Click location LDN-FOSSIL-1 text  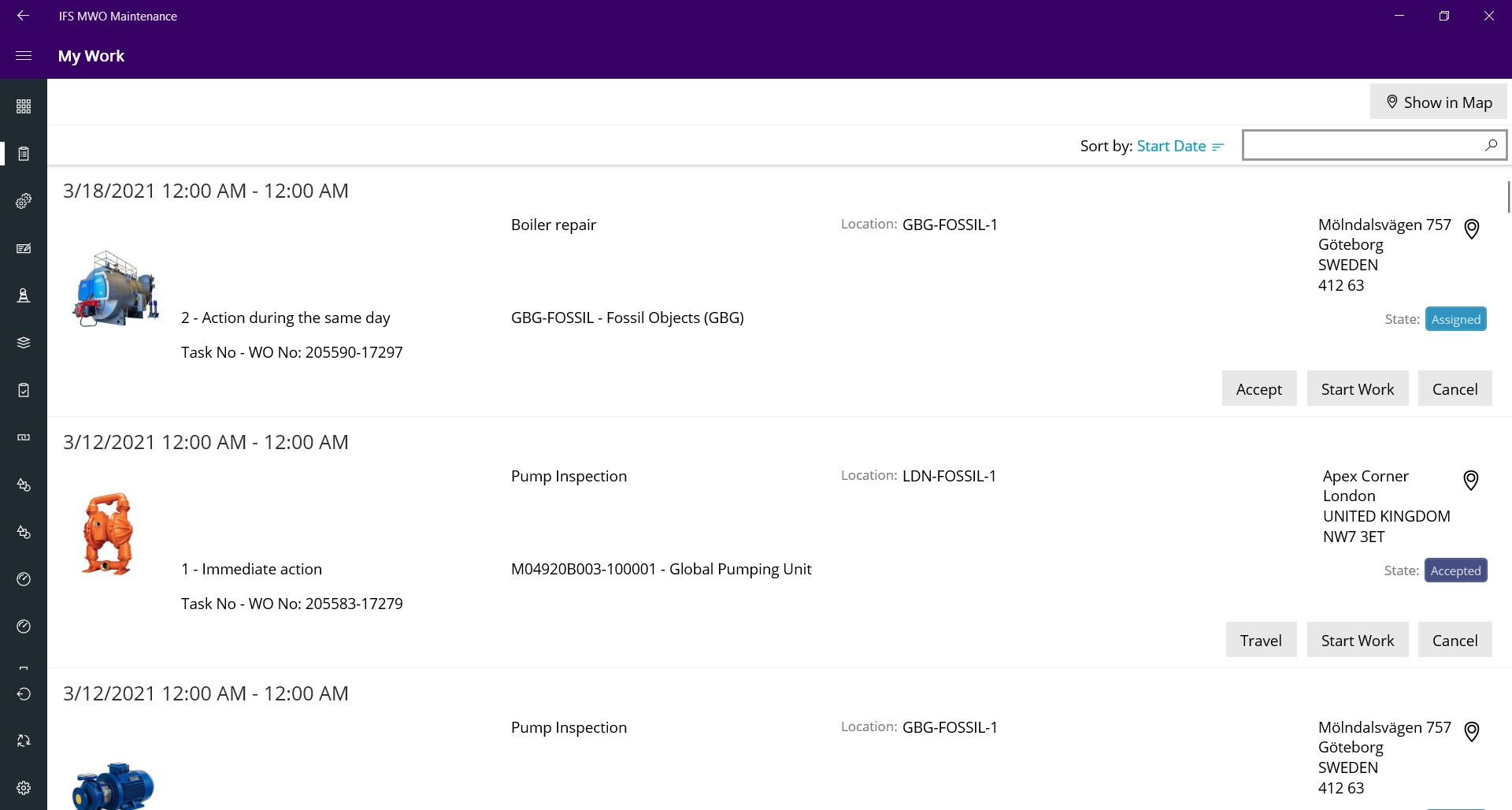point(949,476)
